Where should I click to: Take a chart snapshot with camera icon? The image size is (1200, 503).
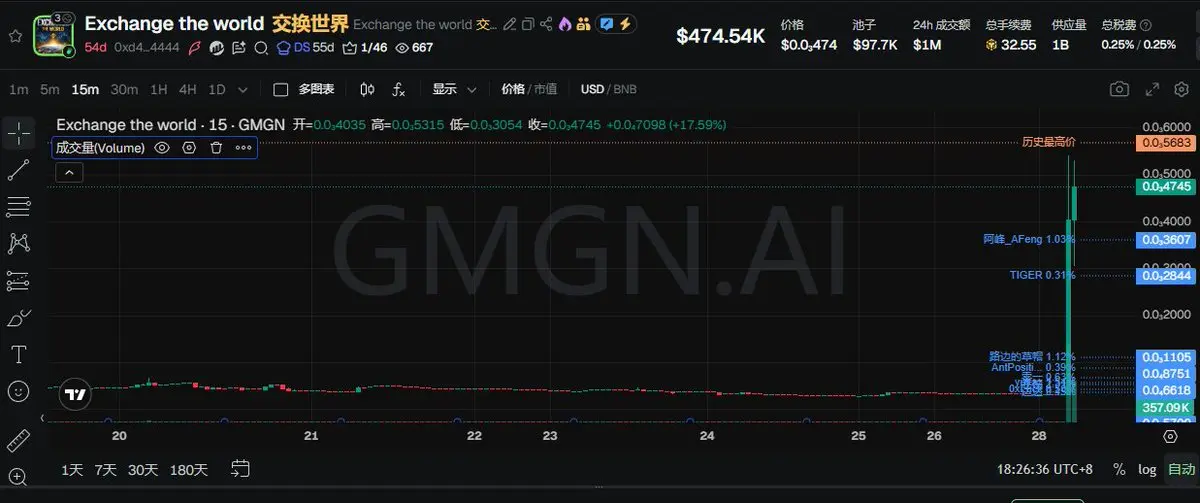(1120, 89)
